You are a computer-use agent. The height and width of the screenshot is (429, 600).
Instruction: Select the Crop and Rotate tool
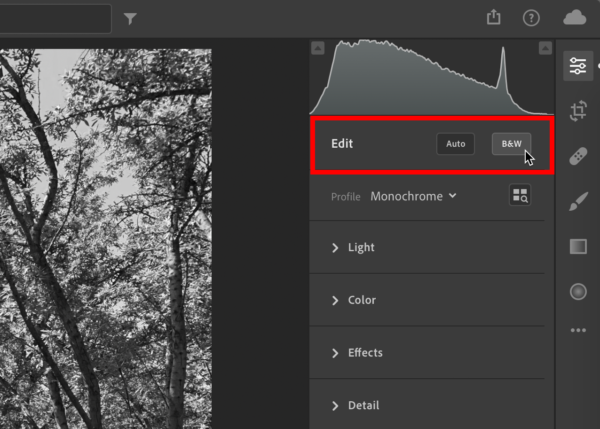tap(578, 111)
